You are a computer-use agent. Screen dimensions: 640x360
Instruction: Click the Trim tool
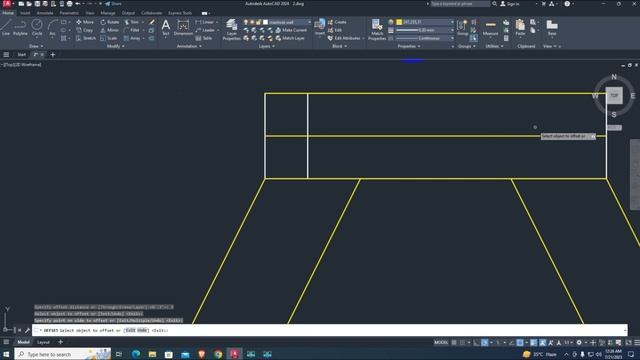(x=131, y=22)
